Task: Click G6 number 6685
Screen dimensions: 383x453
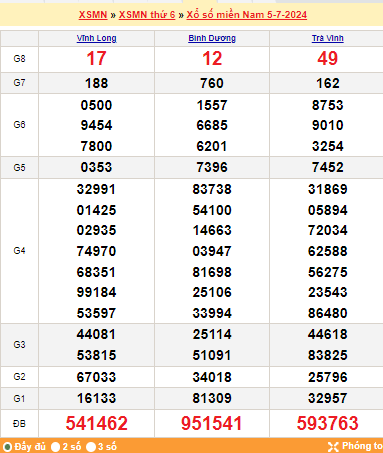Action: [x=212, y=125]
